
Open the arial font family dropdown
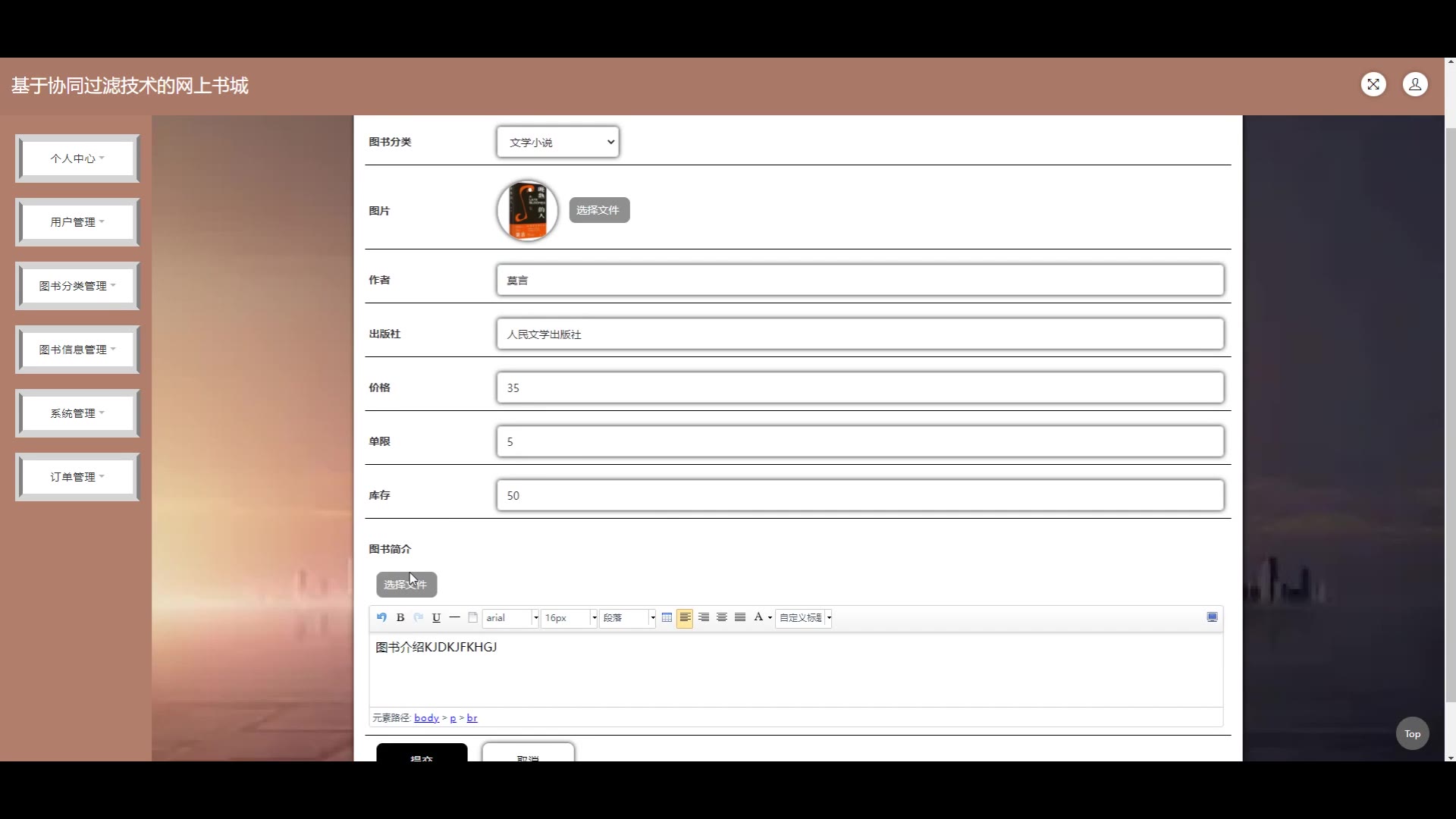point(510,617)
